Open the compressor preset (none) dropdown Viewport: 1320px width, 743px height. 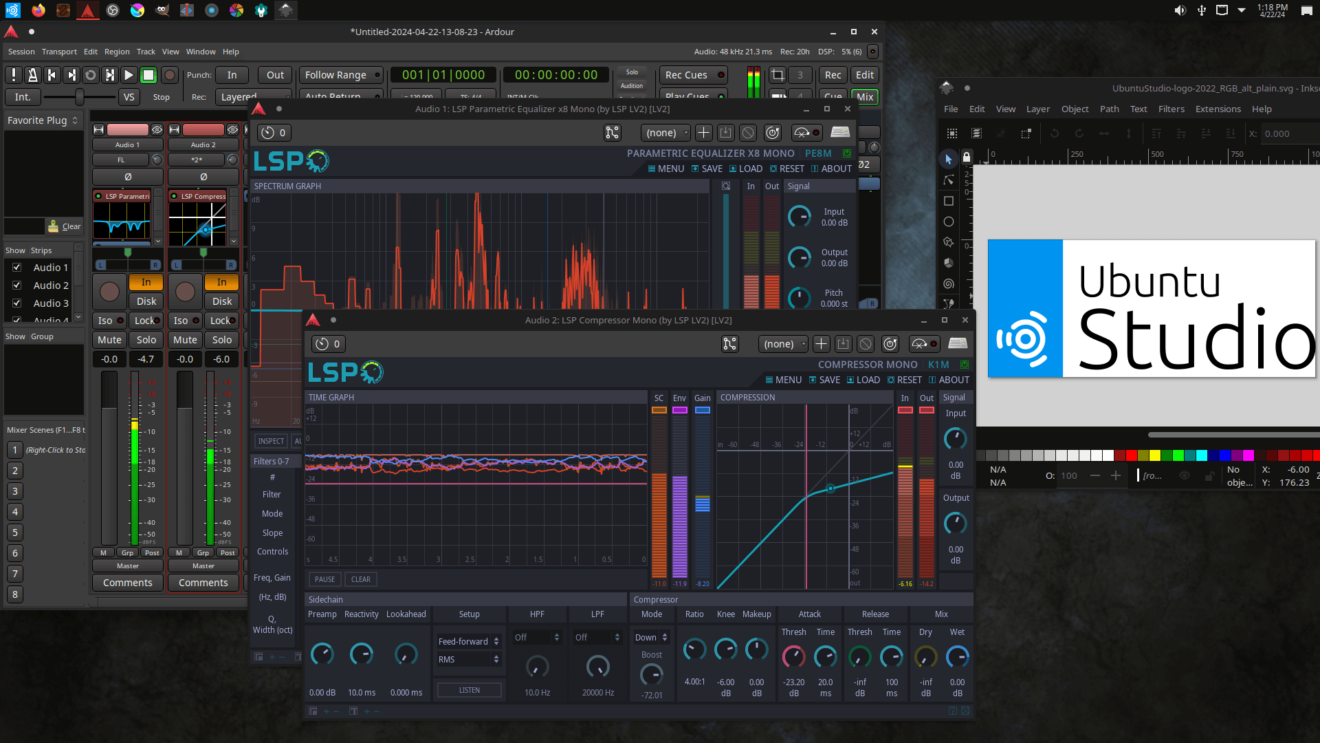click(x=783, y=343)
